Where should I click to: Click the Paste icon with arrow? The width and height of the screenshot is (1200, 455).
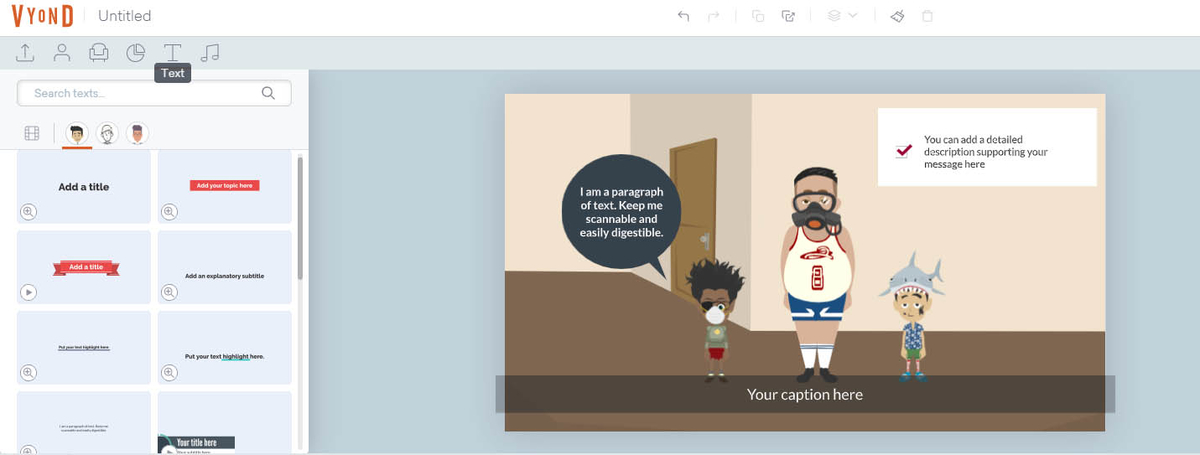point(788,16)
